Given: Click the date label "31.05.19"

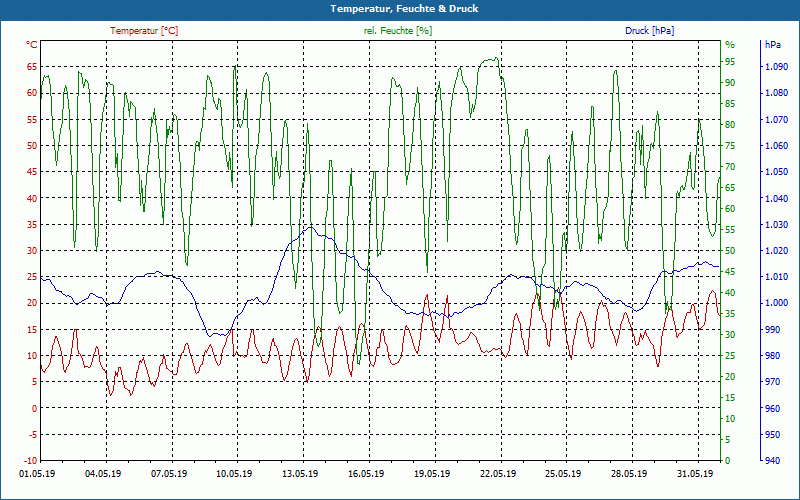Looking at the screenshot, I should point(695,474).
